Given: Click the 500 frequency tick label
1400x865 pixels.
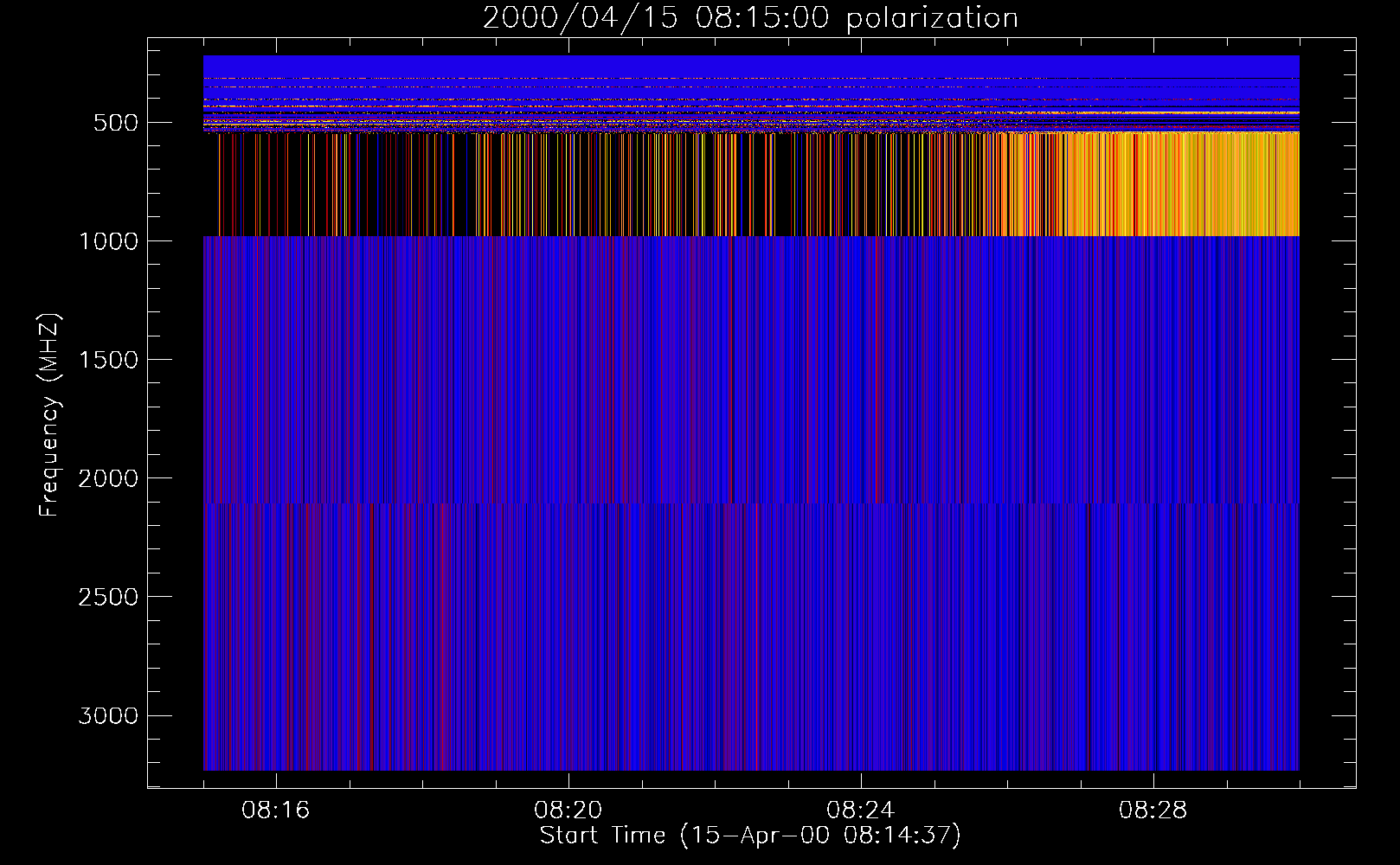Looking at the screenshot, I should [116, 123].
